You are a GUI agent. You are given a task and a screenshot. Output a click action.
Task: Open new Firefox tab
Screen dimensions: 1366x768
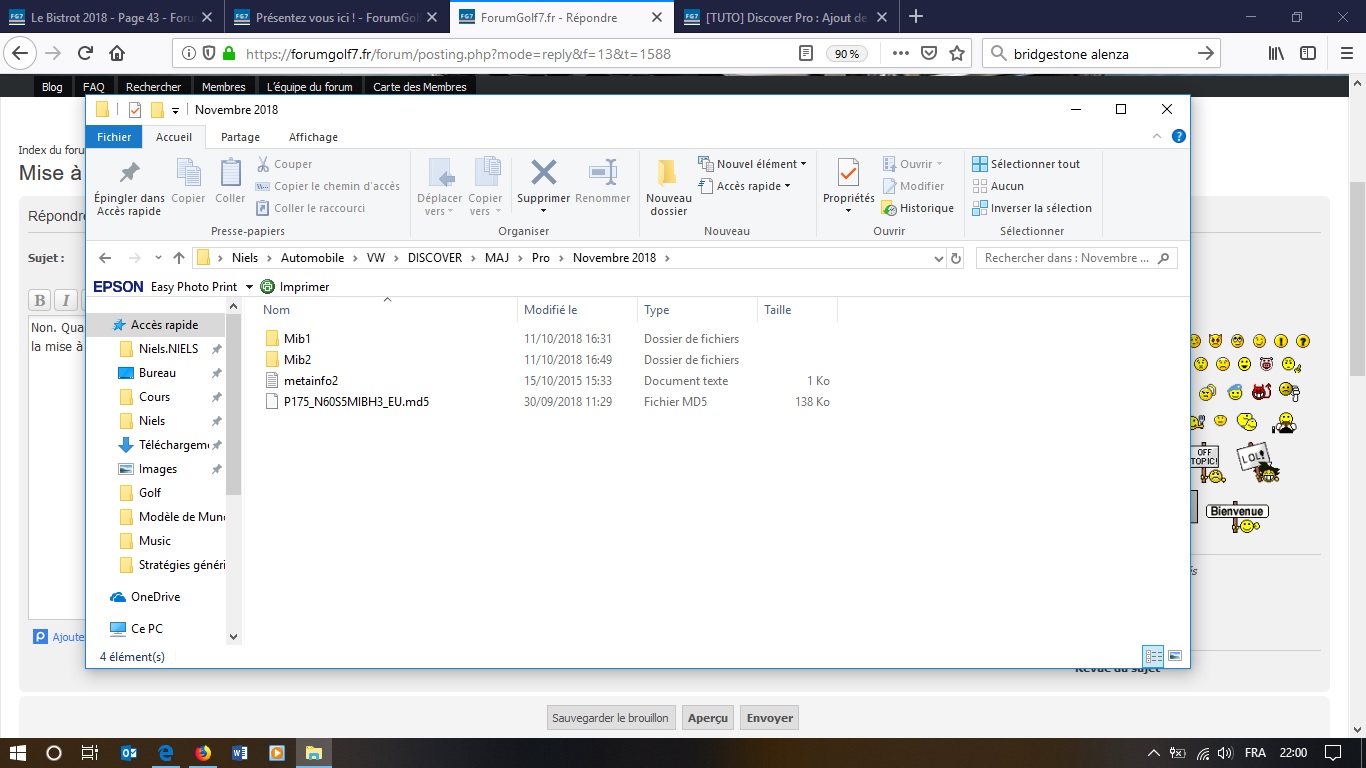click(x=916, y=16)
